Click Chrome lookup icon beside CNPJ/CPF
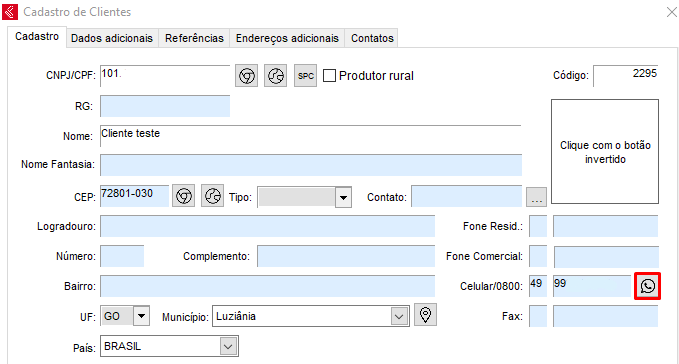The width and height of the screenshot is (679, 364). (246, 76)
